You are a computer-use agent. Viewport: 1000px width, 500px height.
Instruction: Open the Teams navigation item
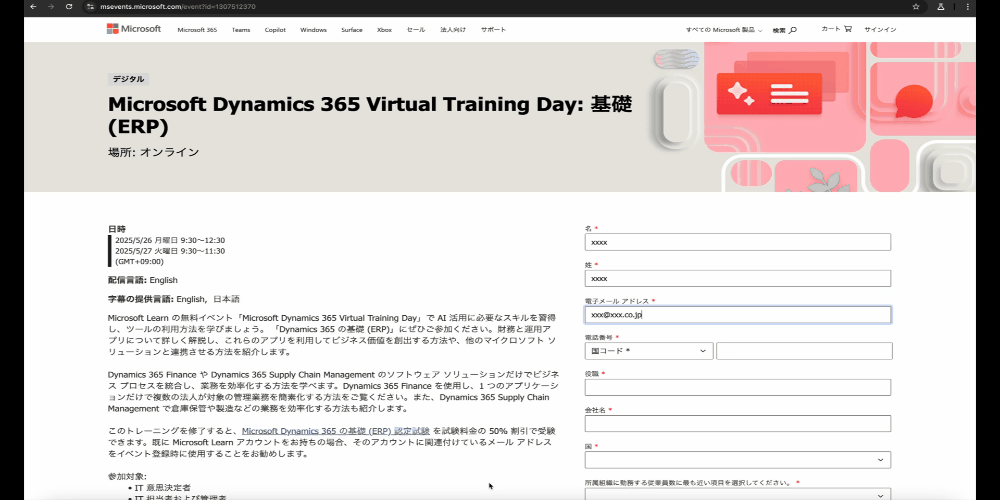(241, 30)
